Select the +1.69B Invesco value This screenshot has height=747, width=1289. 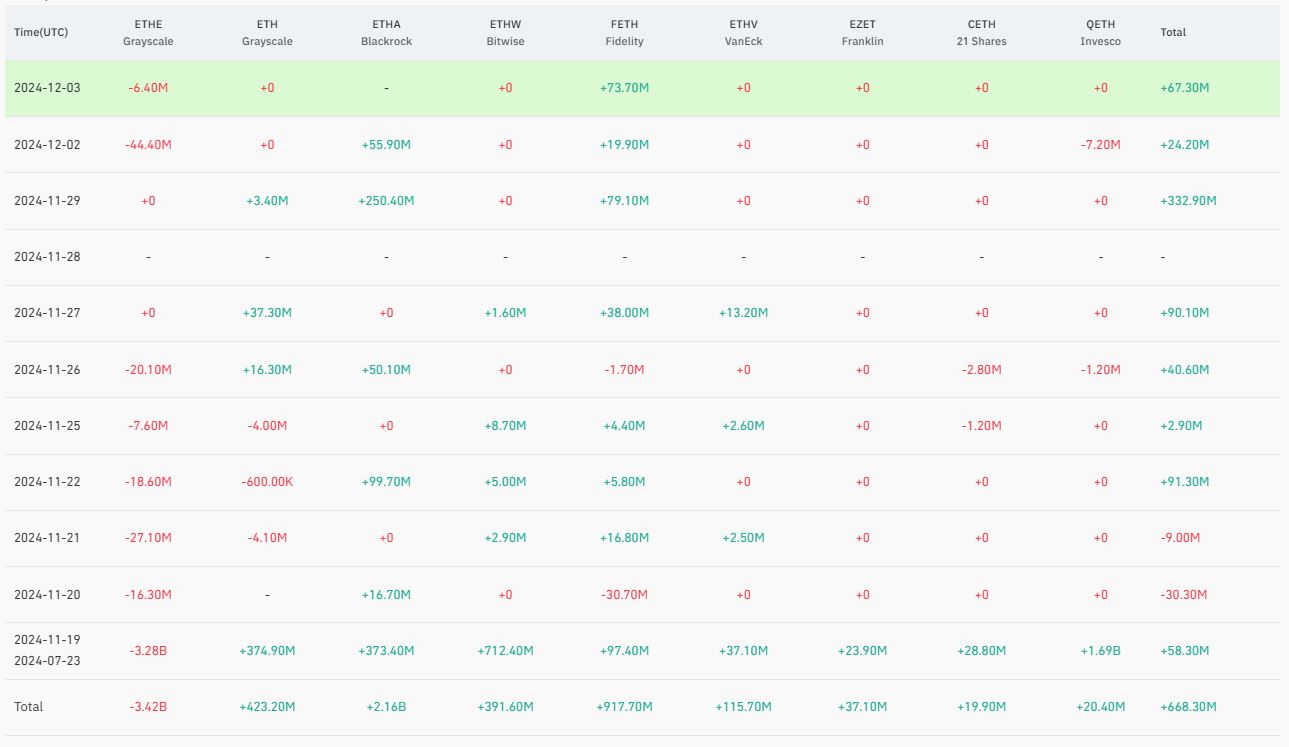[1100, 651]
